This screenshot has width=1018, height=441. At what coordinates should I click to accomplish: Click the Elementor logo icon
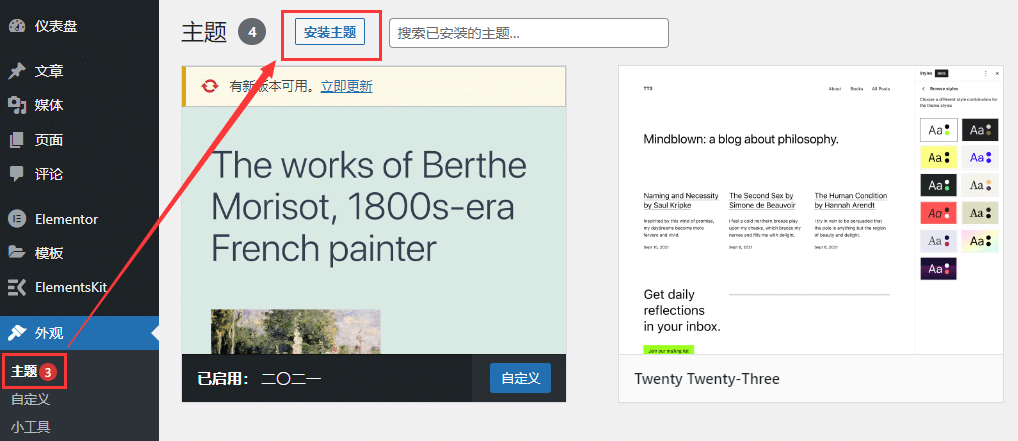click(x=16, y=218)
